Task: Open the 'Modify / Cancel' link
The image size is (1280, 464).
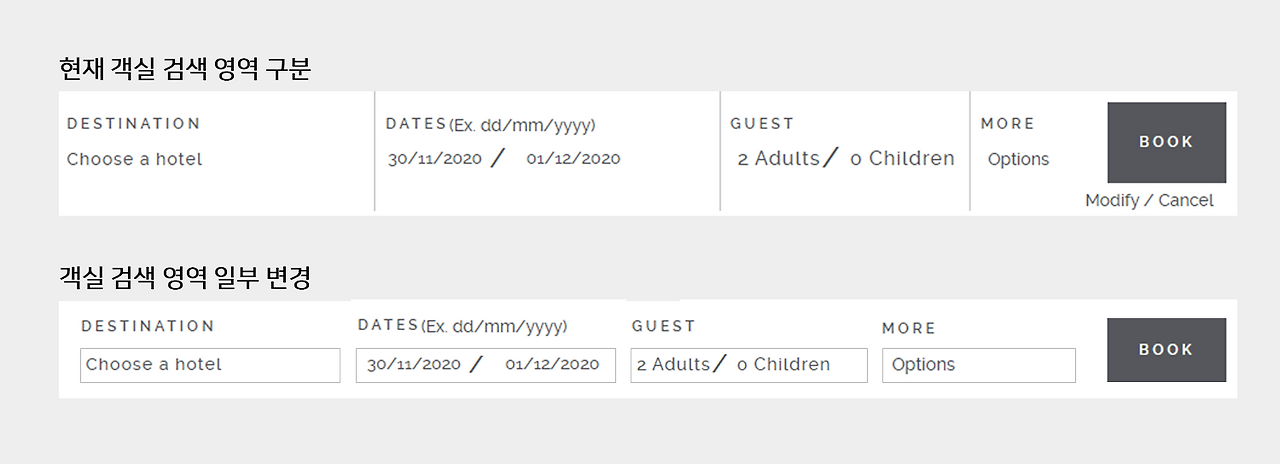Action: click(1149, 200)
